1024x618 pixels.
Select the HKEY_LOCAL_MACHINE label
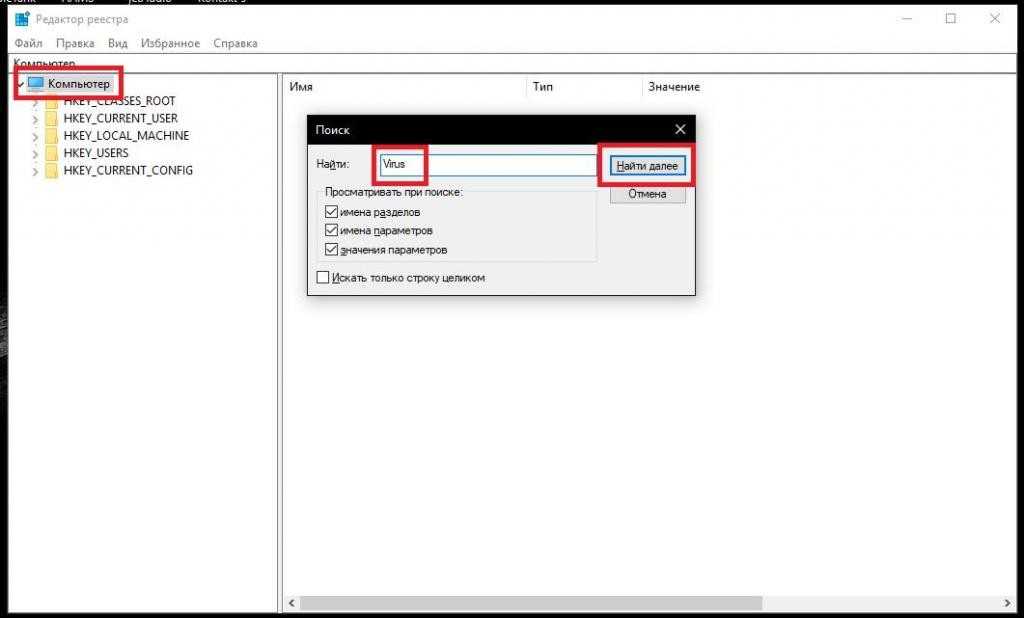(127, 136)
